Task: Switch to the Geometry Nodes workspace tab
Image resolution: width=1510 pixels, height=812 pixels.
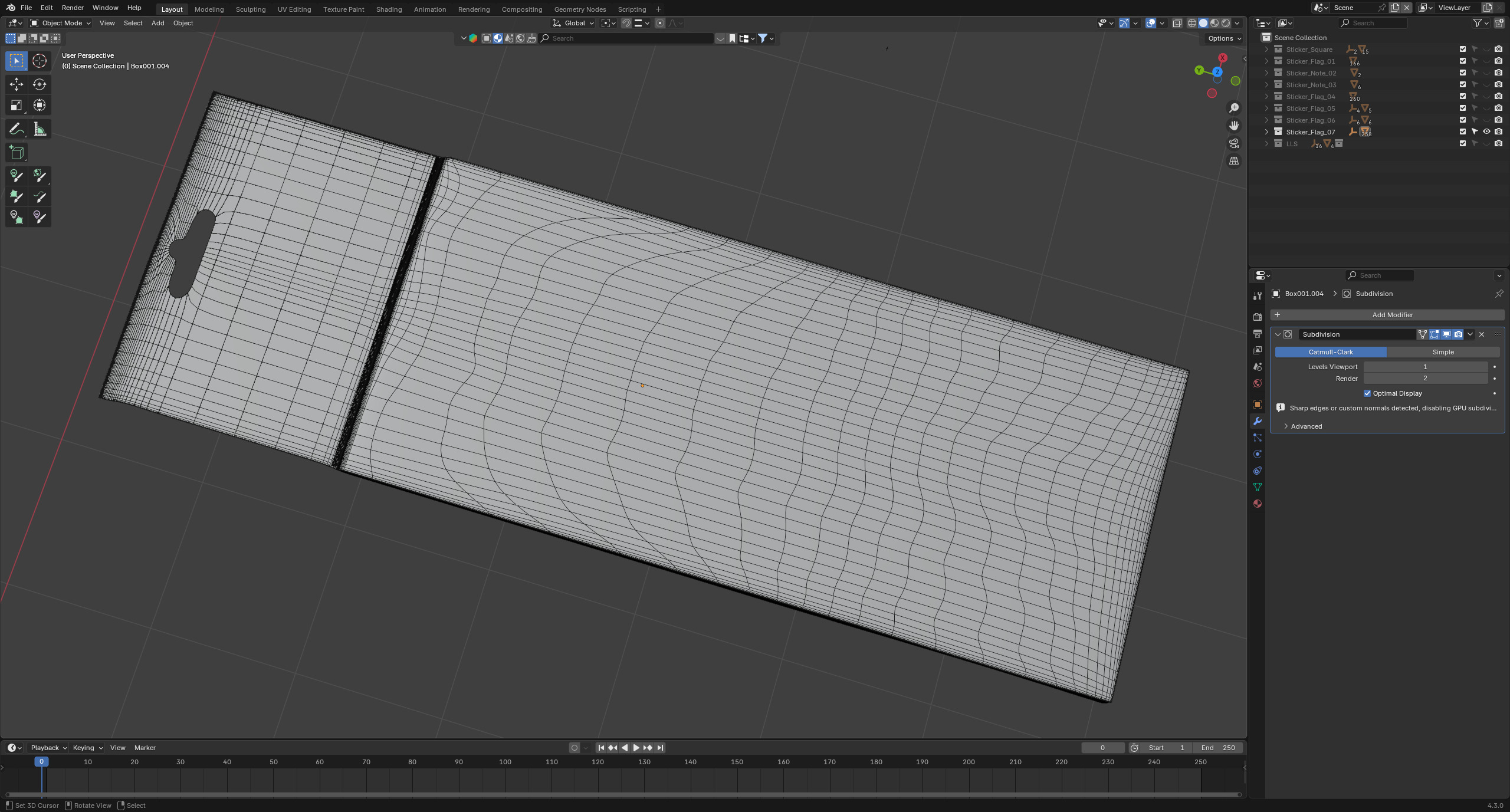Action: click(580, 9)
